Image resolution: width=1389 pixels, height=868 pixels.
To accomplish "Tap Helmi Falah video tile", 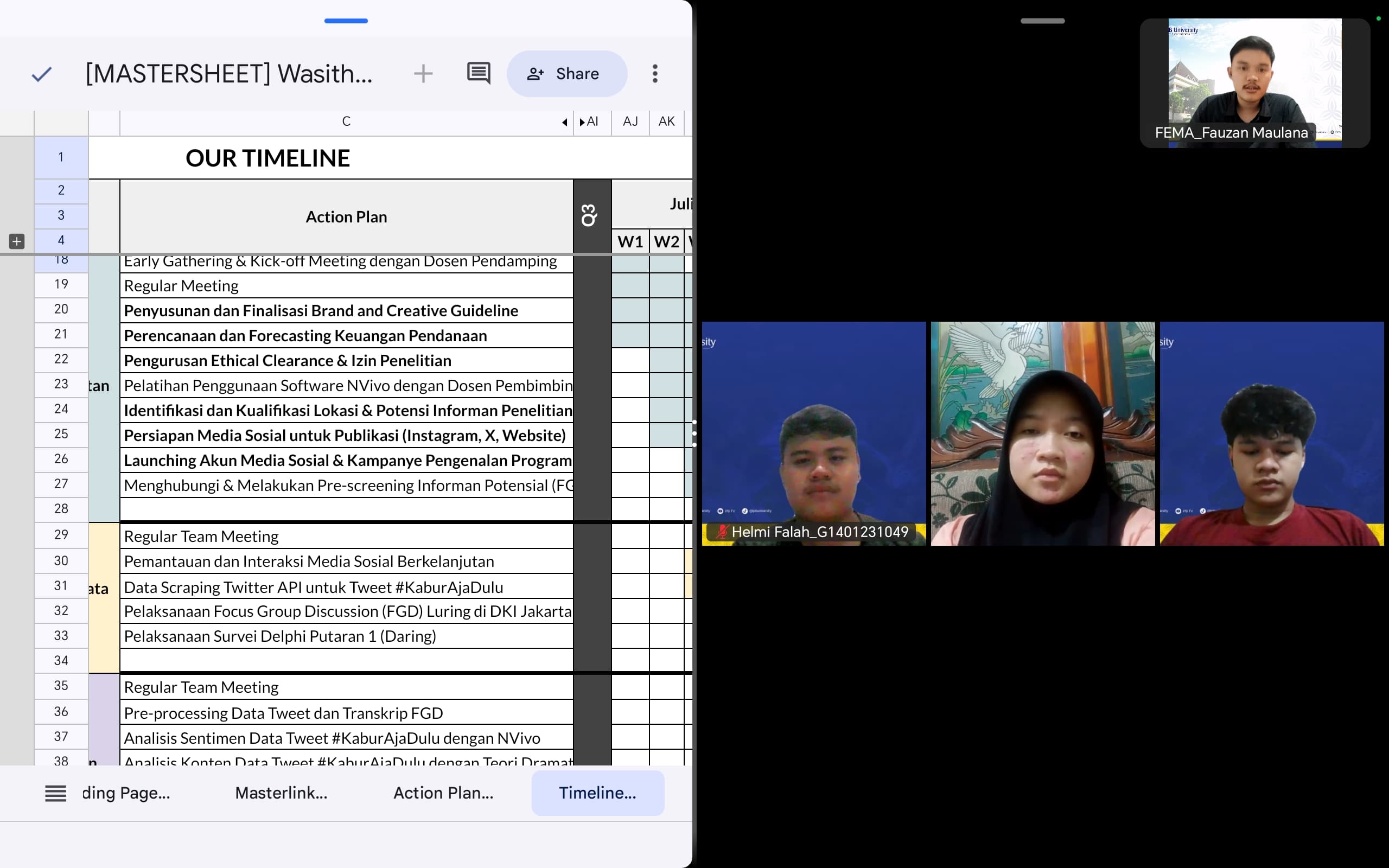I will 813,433.
